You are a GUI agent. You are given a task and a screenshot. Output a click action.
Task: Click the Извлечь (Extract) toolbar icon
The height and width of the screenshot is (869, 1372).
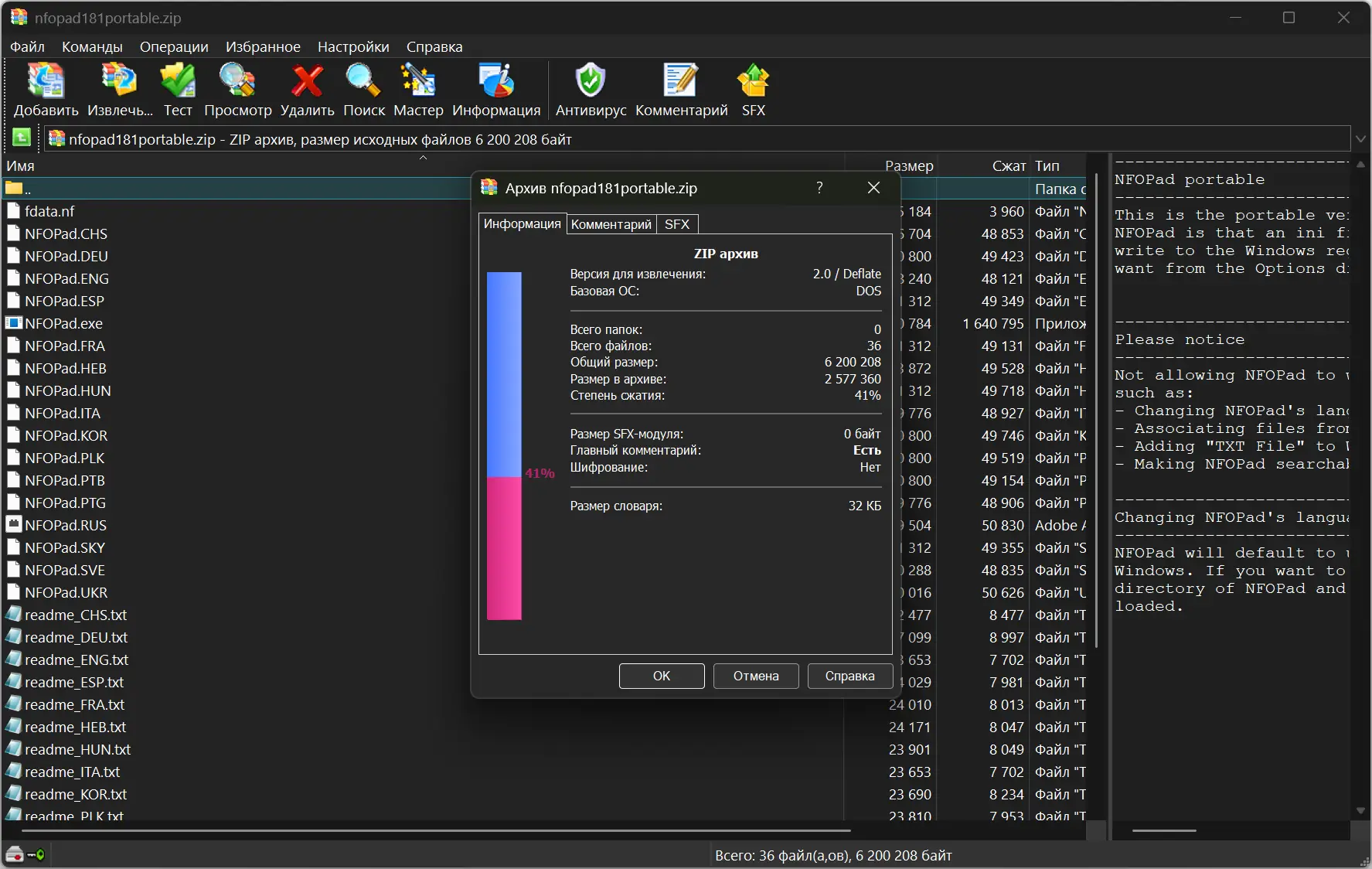click(x=120, y=81)
